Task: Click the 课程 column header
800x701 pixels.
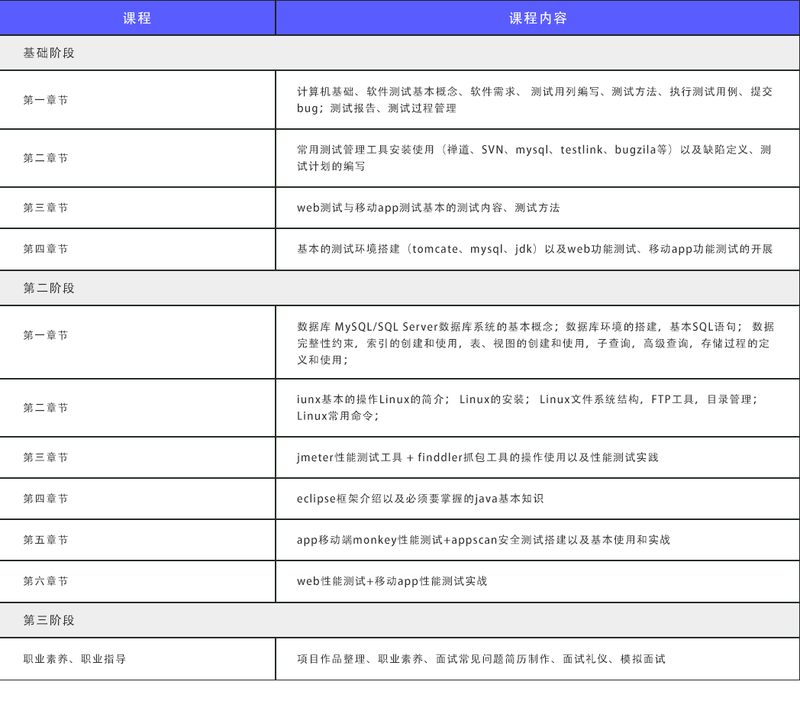Action: 140,16
